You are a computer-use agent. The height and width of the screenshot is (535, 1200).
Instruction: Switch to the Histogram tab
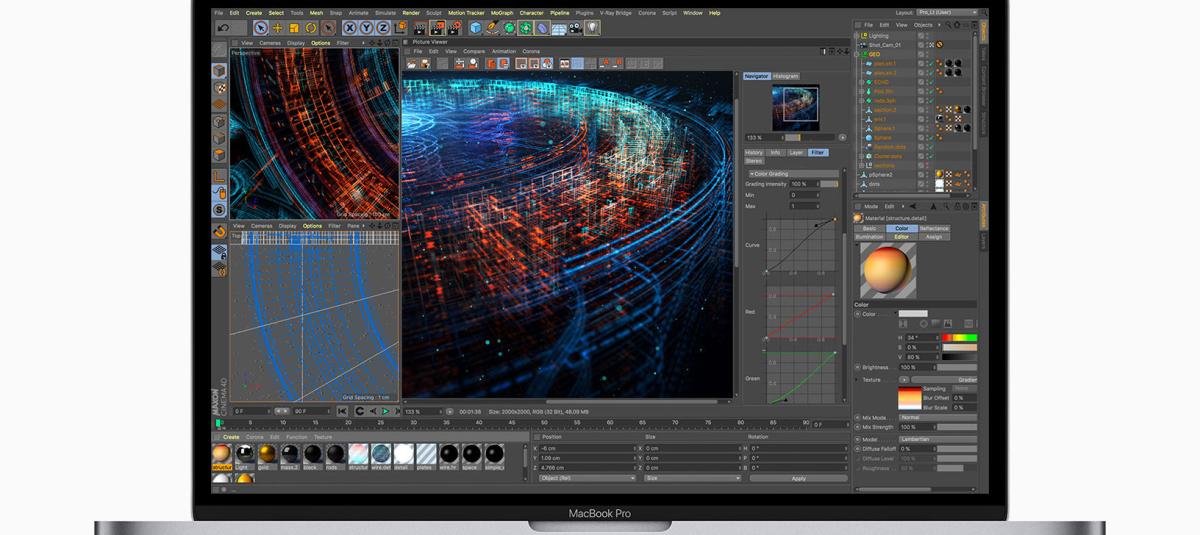click(x=786, y=76)
